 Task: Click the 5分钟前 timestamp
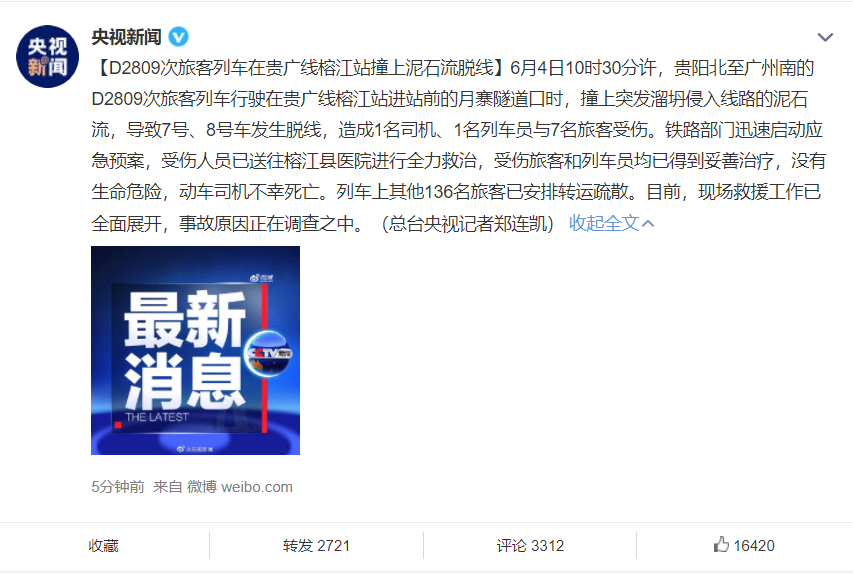click(x=118, y=486)
